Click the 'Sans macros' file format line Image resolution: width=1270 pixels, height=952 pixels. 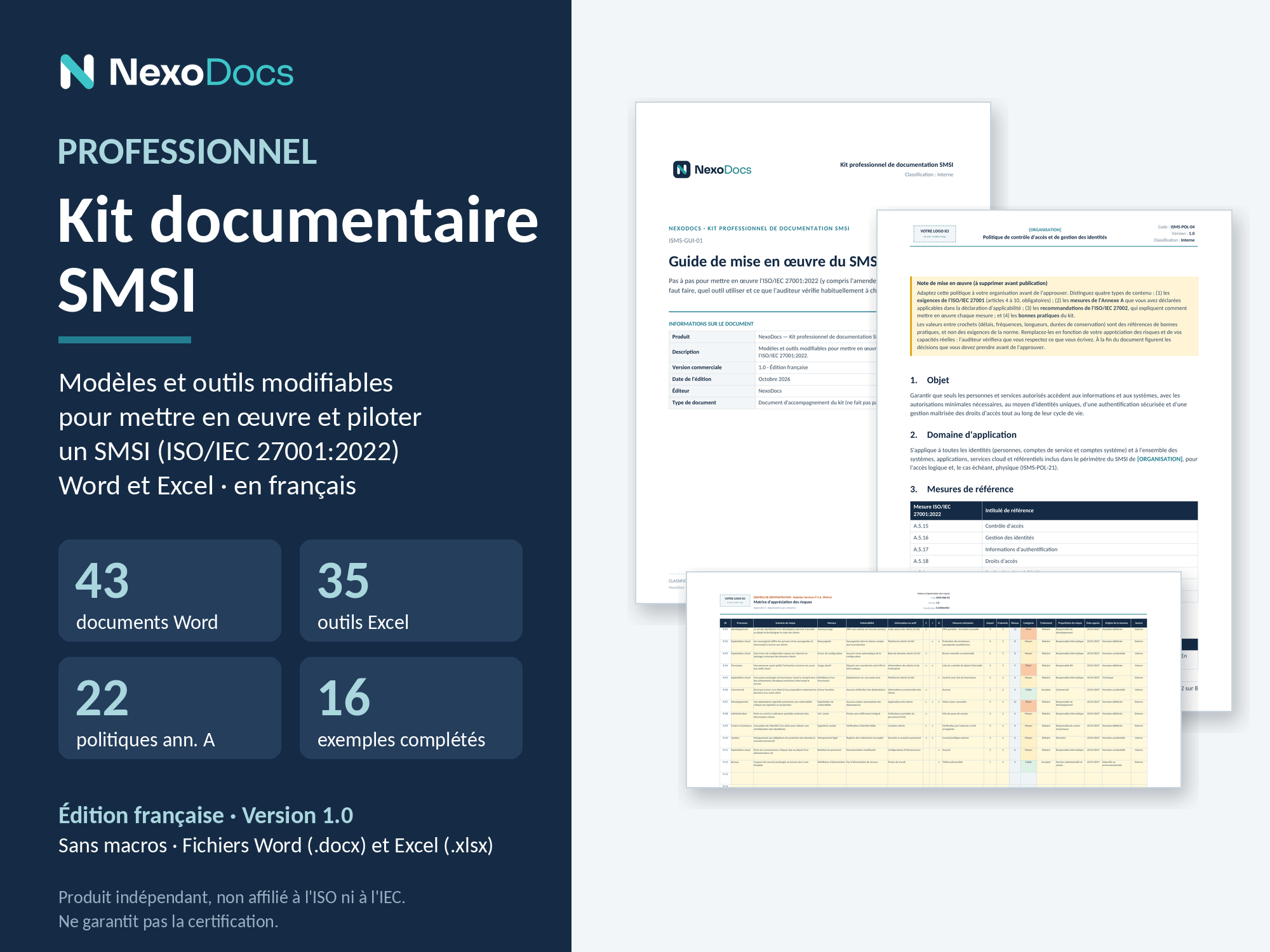276,845
